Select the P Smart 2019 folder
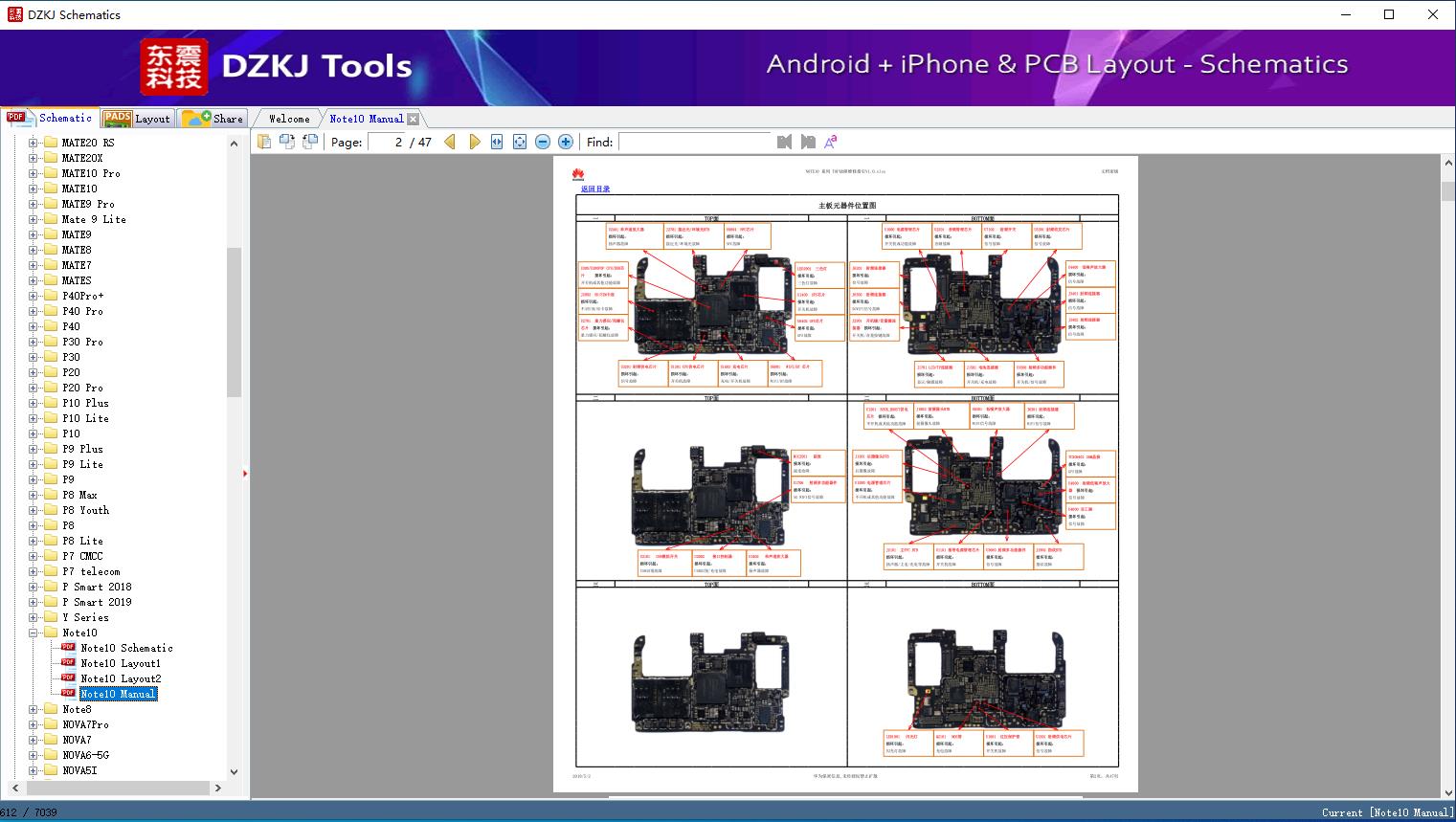 [97, 602]
